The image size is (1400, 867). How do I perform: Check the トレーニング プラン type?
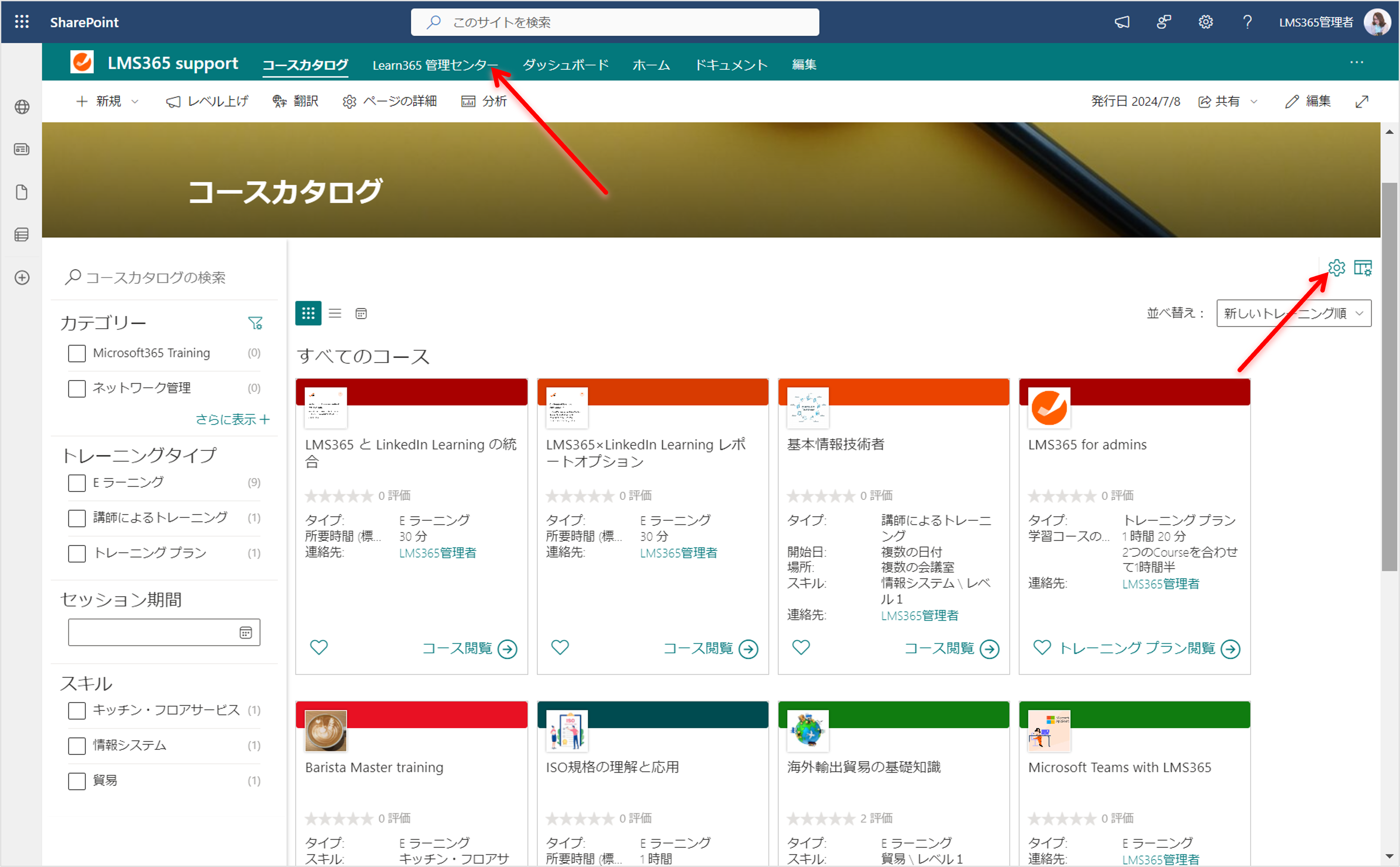[x=77, y=553]
